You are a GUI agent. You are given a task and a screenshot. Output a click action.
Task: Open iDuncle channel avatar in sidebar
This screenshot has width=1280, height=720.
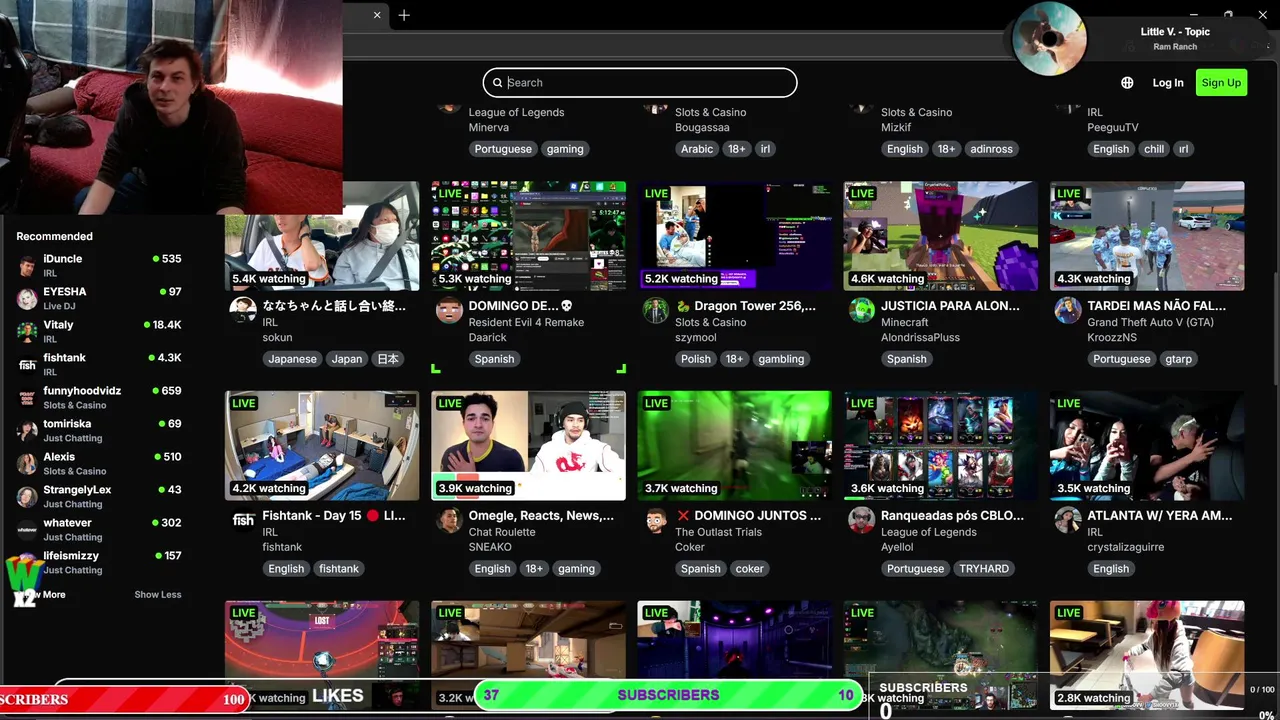(x=27, y=265)
